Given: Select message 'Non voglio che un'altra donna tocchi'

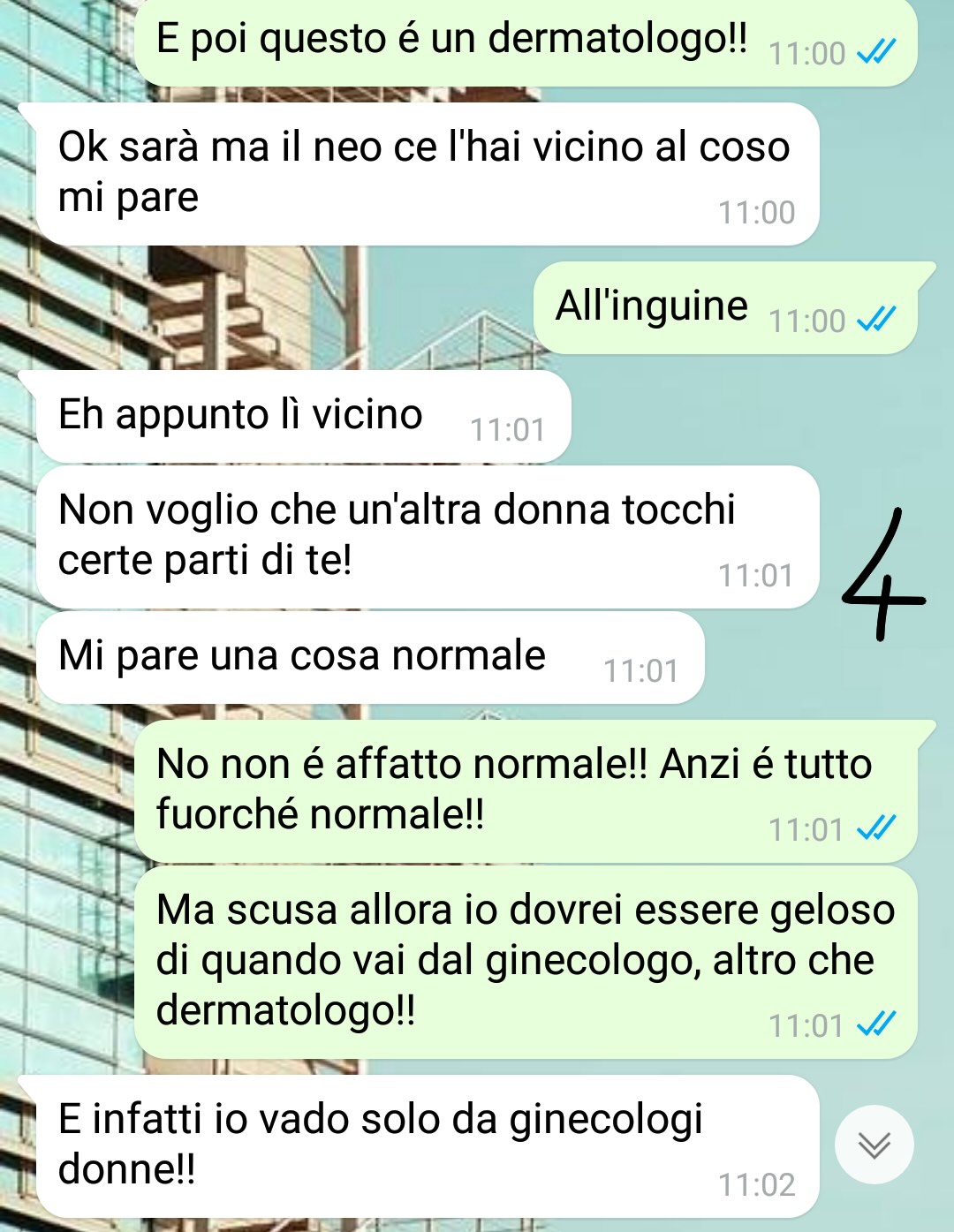Looking at the screenshot, I should pos(428,537).
